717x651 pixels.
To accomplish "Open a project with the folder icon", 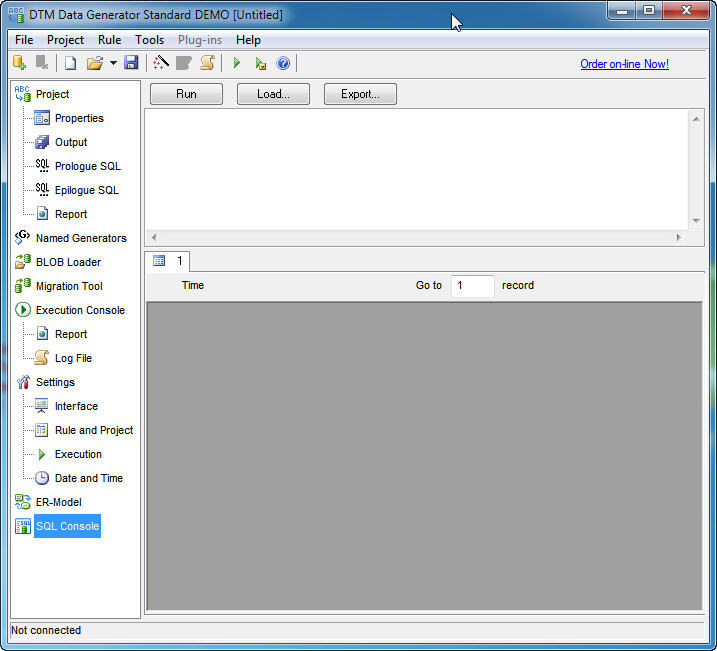I will pos(95,63).
